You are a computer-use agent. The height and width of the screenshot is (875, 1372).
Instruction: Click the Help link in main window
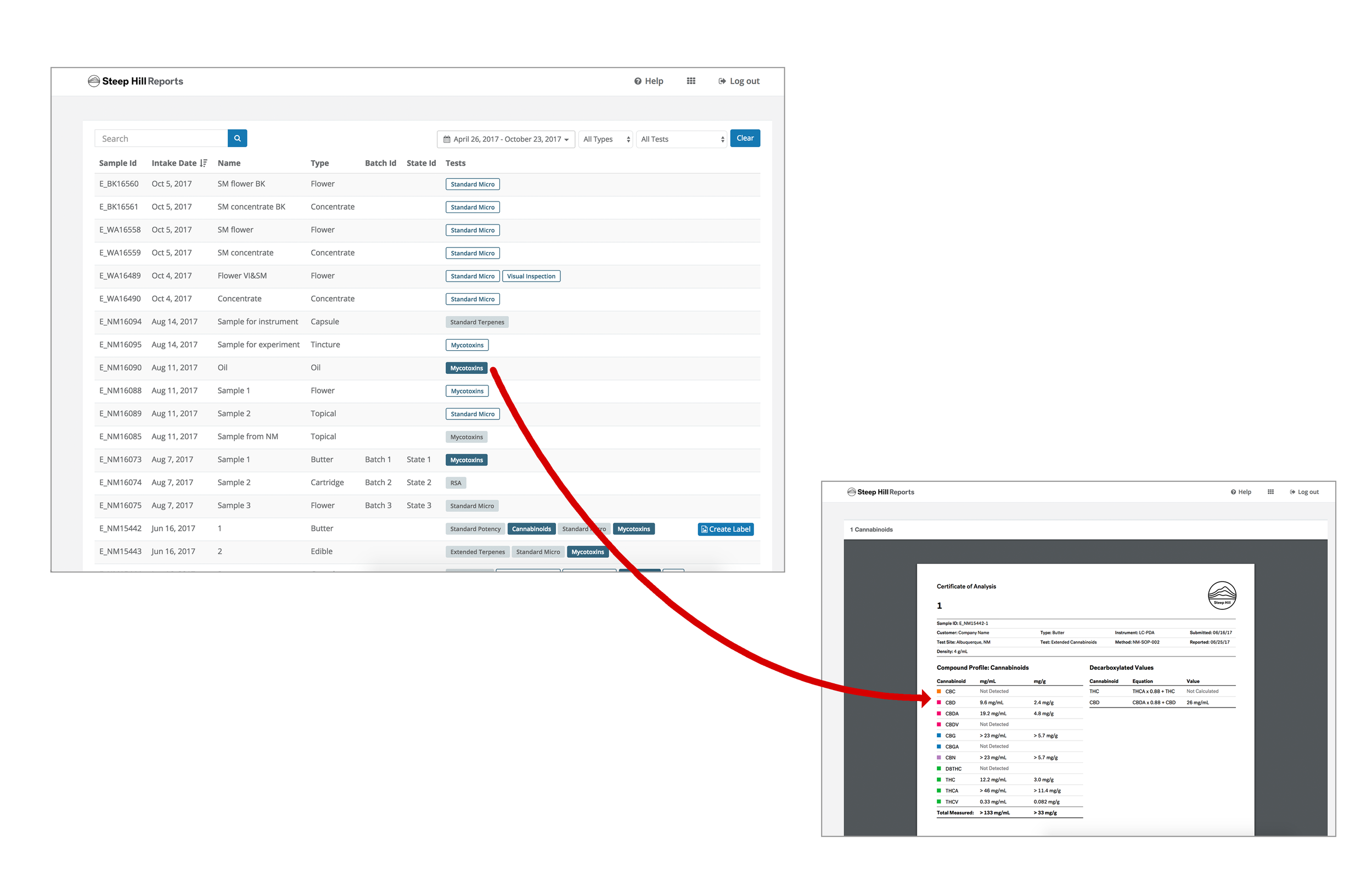point(648,81)
